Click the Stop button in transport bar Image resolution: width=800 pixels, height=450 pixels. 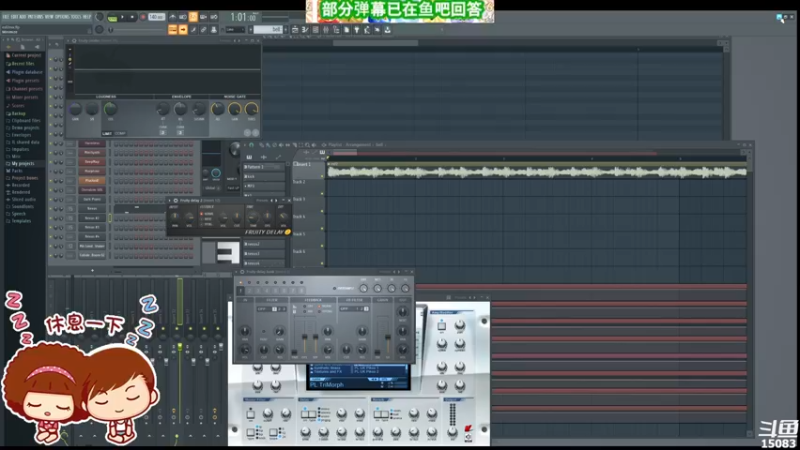coord(132,17)
